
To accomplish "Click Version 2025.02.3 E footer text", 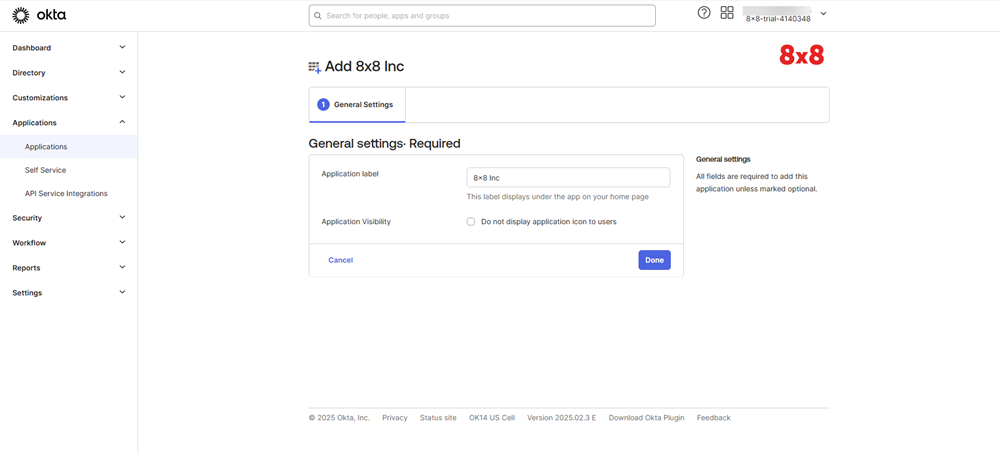I will [561, 418].
